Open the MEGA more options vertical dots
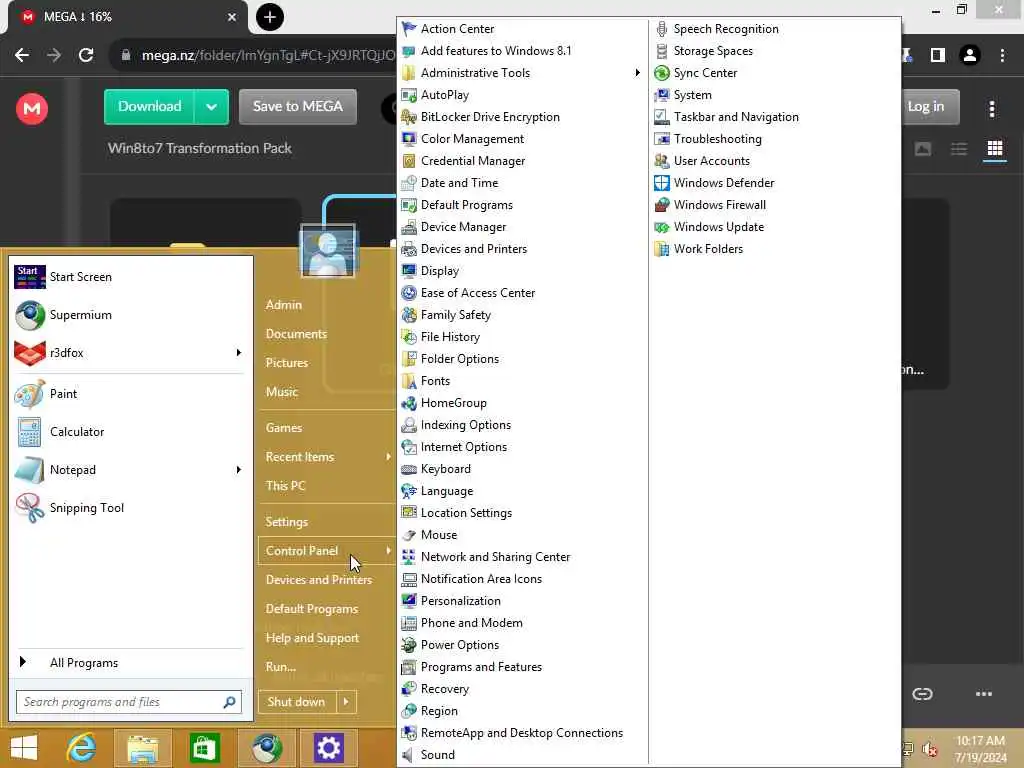The height and width of the screenshot is (768, 1024). click(x=992, y=108)
